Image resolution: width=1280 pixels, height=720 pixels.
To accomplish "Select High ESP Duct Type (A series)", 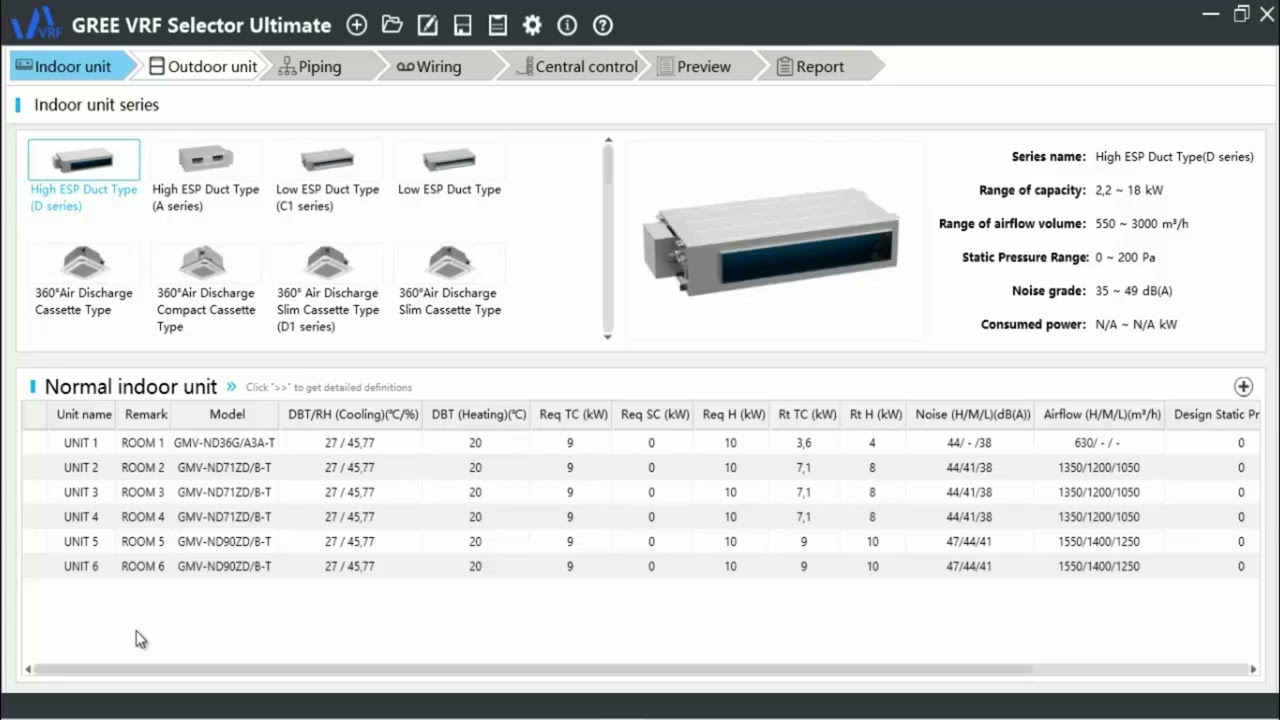I will (206, 177).
